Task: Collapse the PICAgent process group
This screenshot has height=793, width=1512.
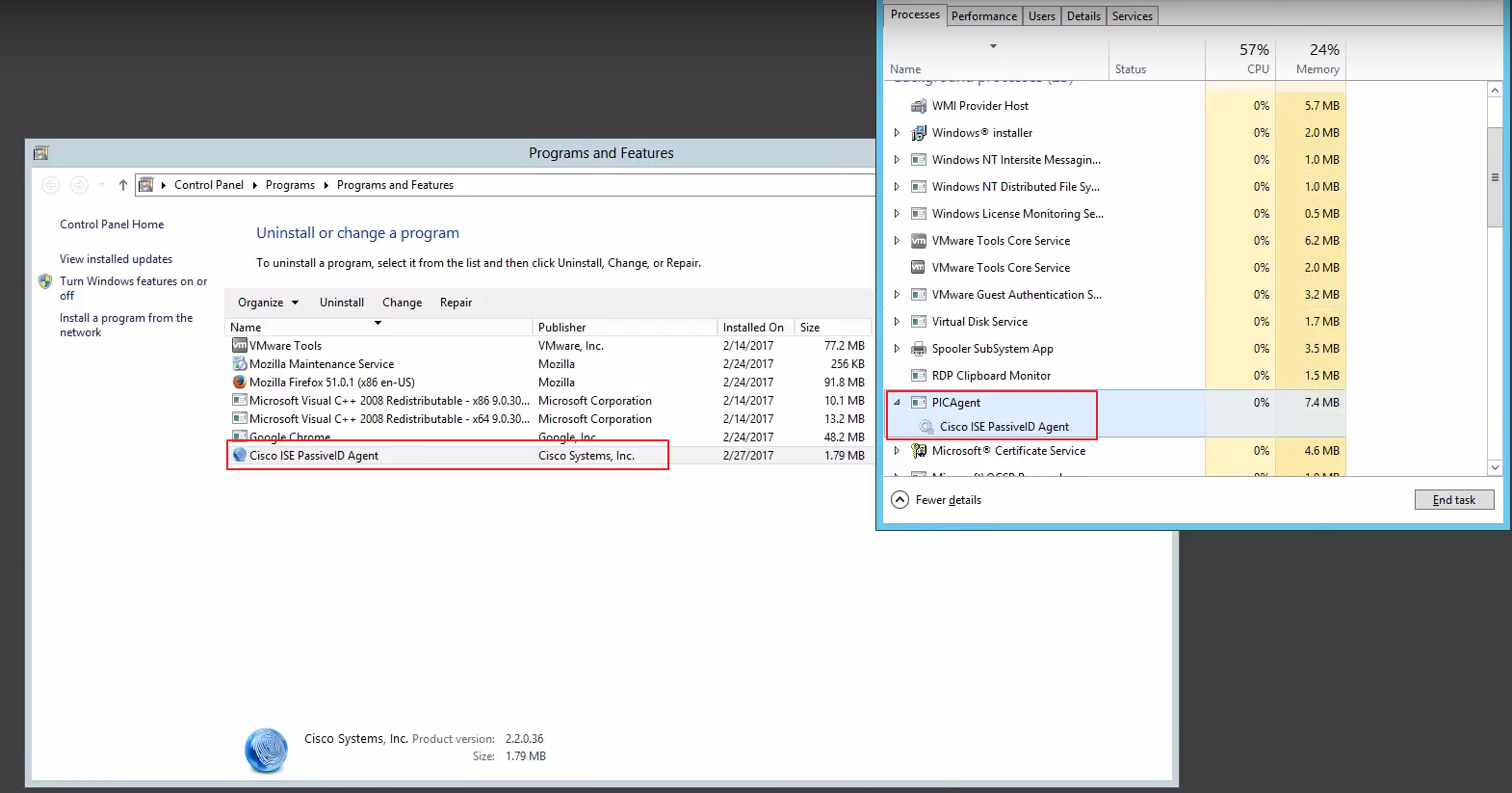Action: pos(897,403)
